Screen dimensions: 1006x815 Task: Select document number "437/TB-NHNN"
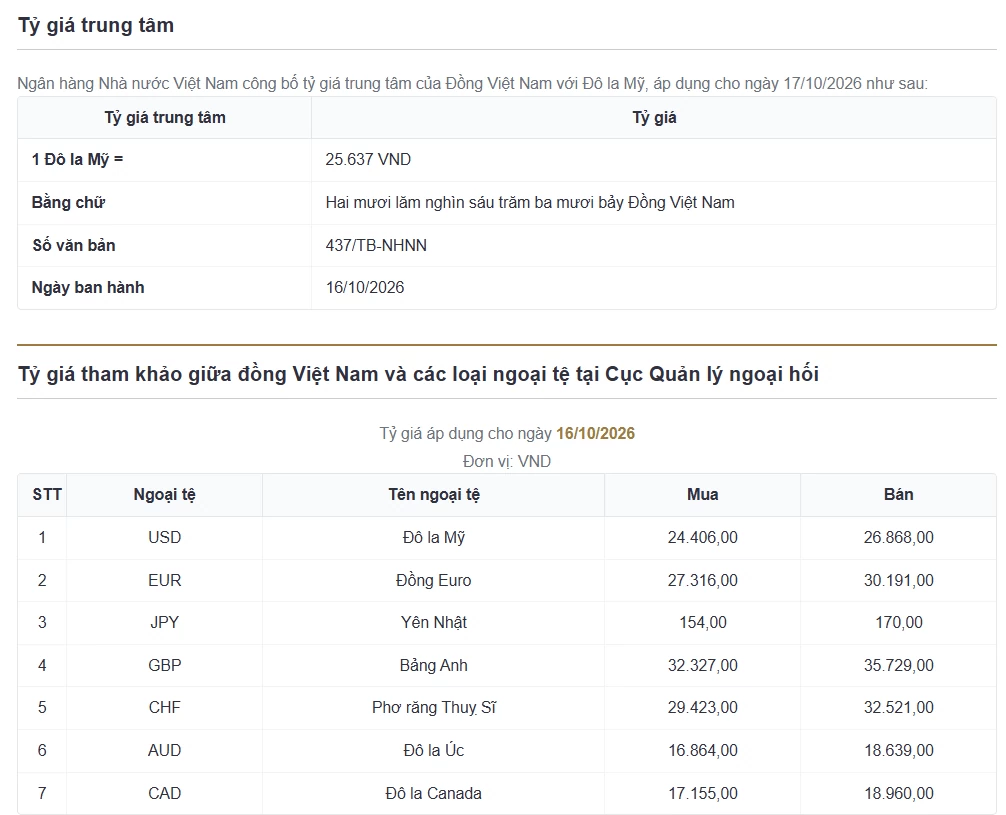tap(376, 245)
